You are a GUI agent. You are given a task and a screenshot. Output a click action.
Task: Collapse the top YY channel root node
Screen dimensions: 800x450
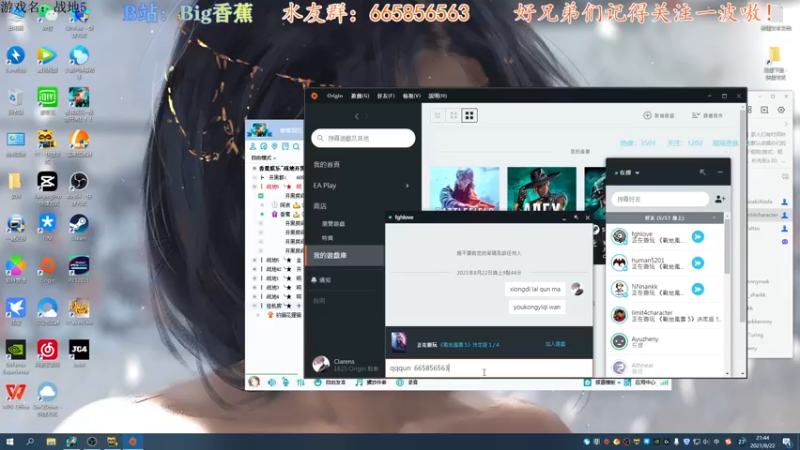click(255, 168)
